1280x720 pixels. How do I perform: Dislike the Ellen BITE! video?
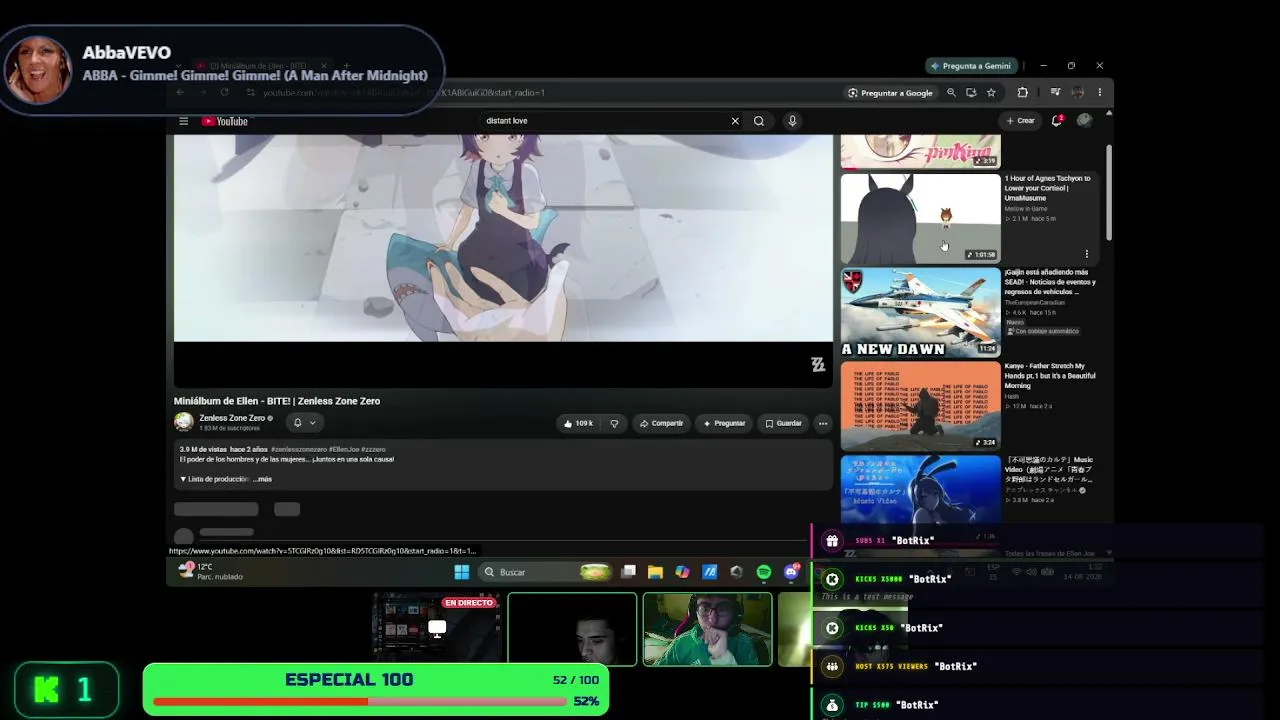click(614, 423)
